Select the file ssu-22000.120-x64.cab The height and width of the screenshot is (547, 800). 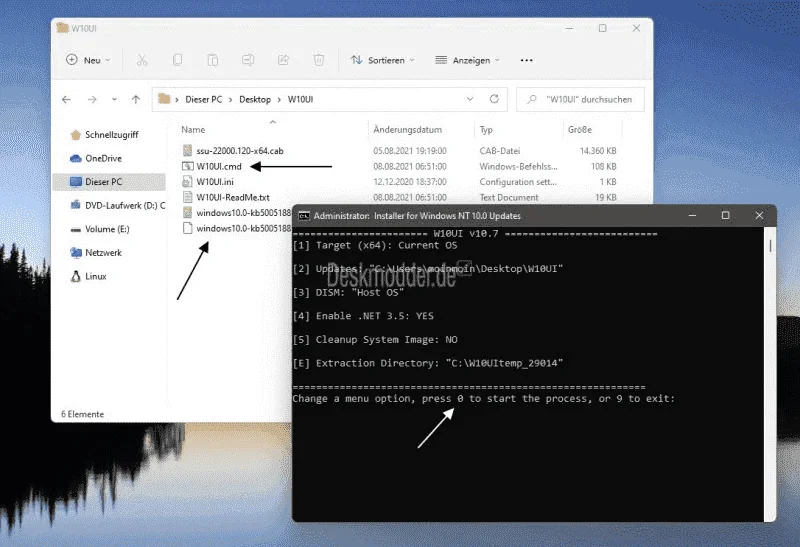[240, 151]
